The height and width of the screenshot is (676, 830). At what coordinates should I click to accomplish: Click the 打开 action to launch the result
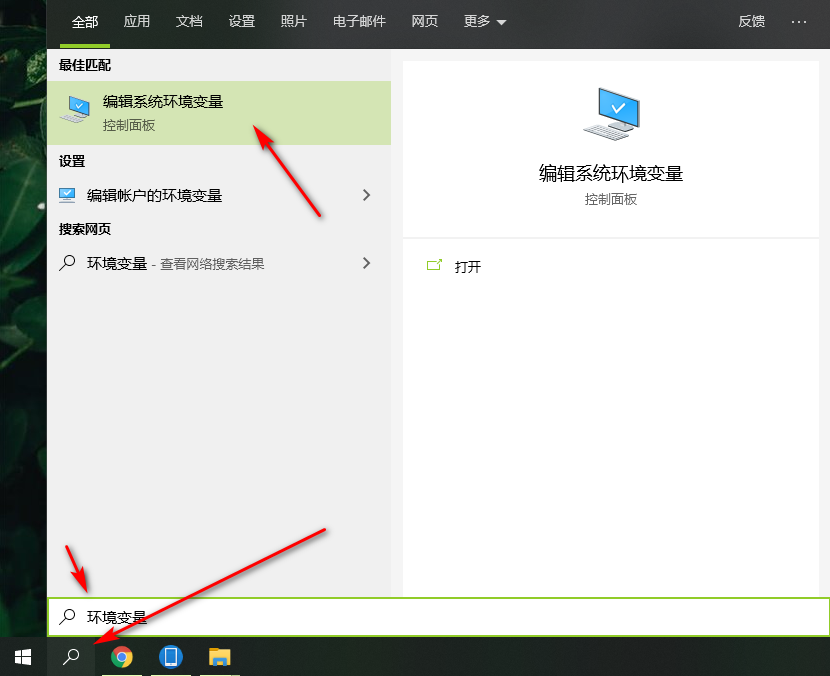pos(465,266)
